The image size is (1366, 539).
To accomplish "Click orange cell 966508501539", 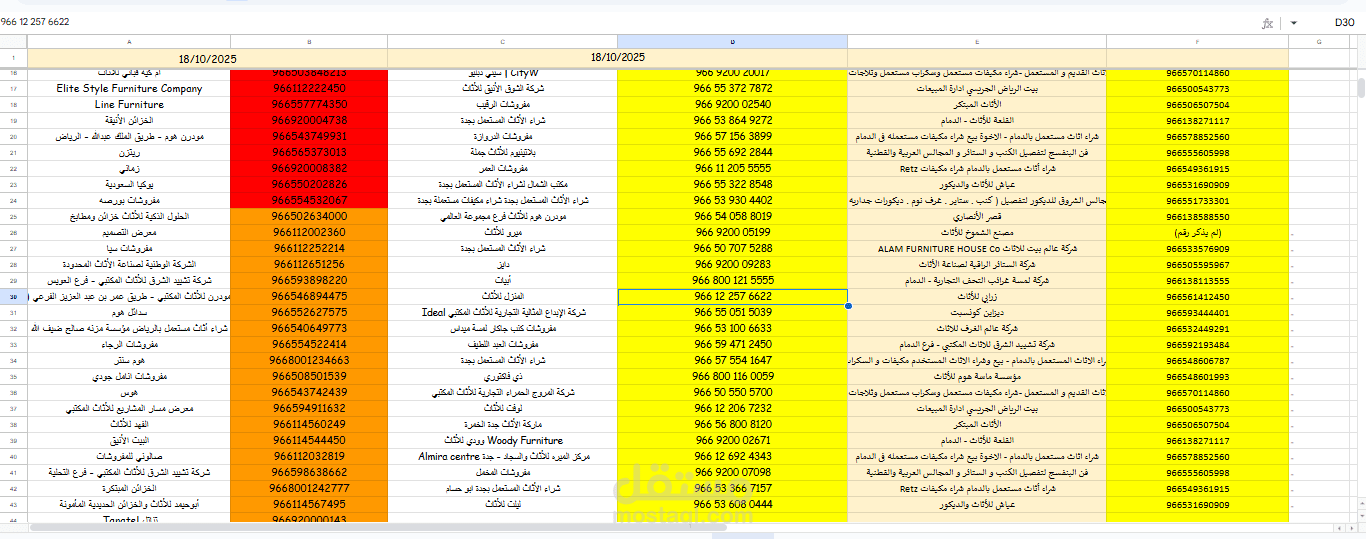I will 309,377.
